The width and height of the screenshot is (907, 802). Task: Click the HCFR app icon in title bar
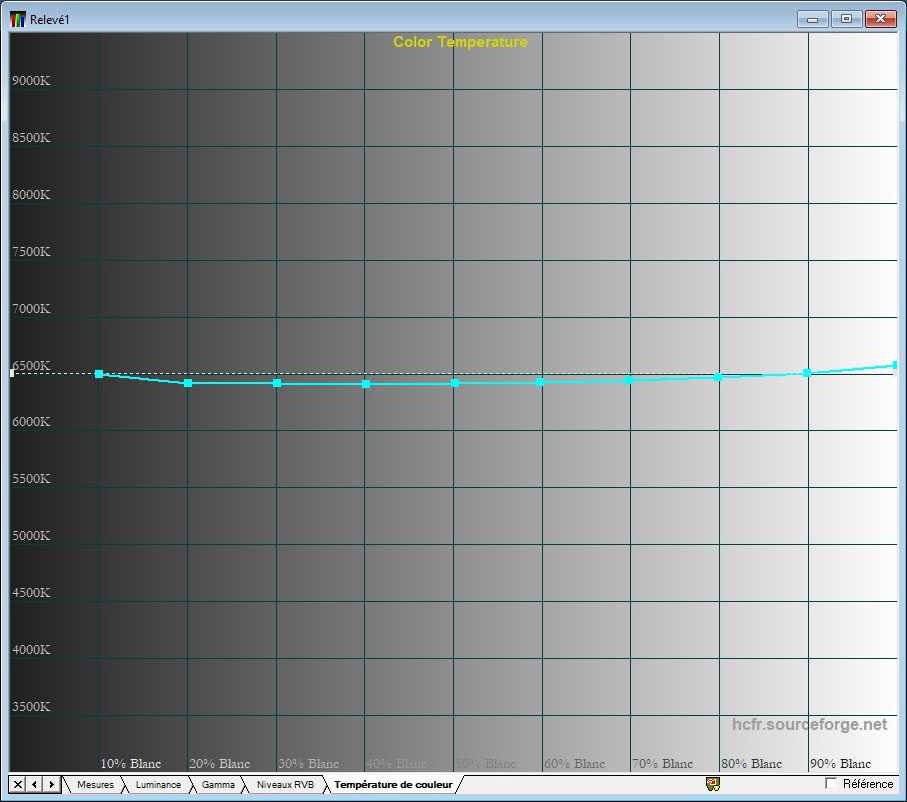pos(18,19)
